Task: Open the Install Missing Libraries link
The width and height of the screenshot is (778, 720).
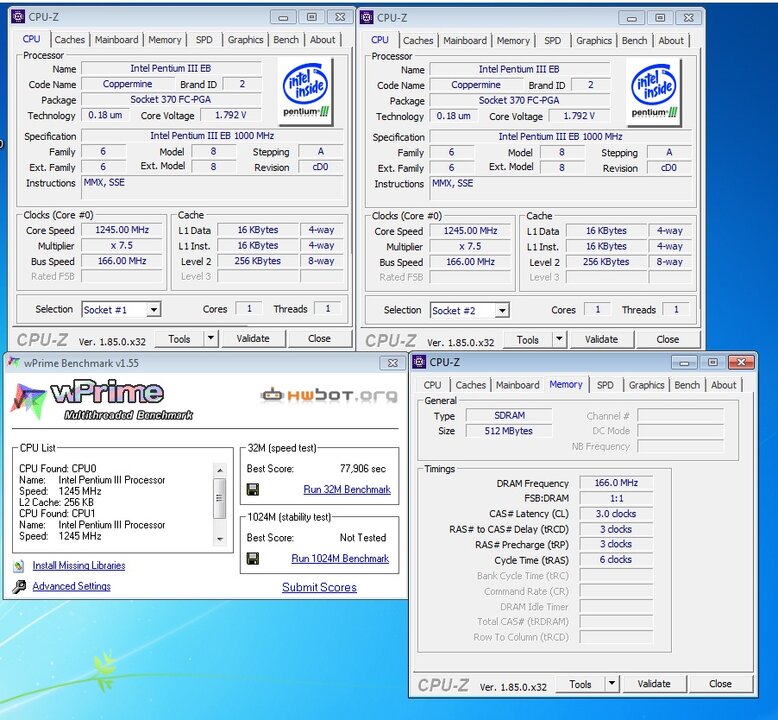Action: click(79, 566)
